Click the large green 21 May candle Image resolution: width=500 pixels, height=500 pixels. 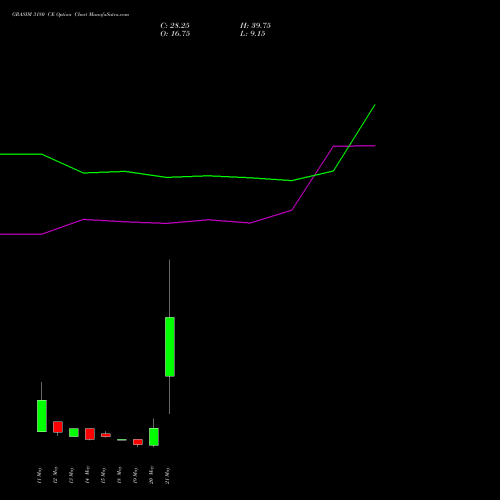pyautogui.click(x=170, y=347)
